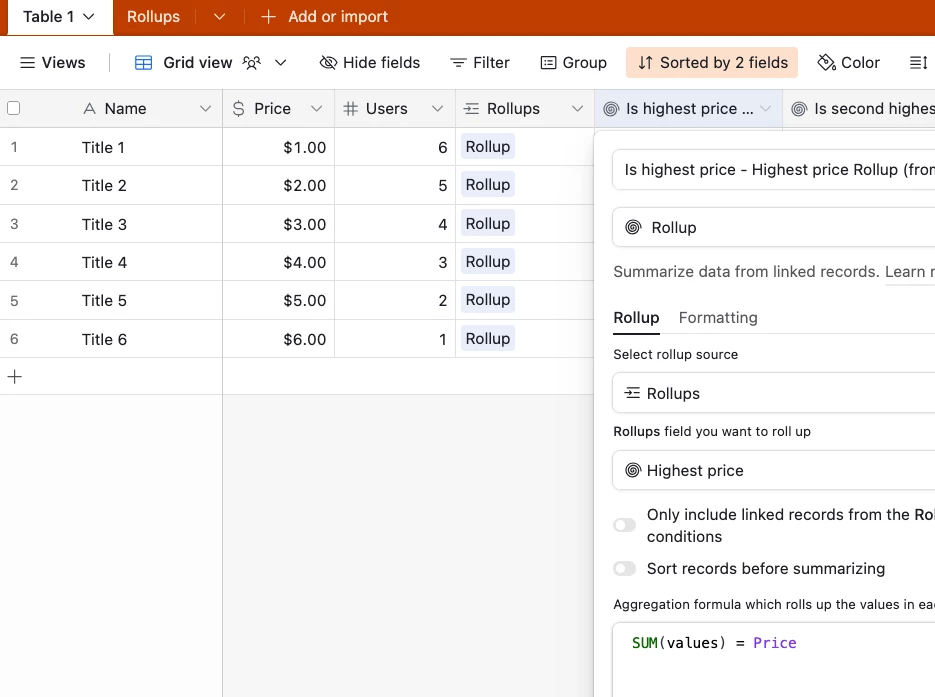The height and width of the screenshot is (697, 935).
Task: Click the Rollup linked record in Title 6 row
Action: pyautogui.click(x=488, y=339)
